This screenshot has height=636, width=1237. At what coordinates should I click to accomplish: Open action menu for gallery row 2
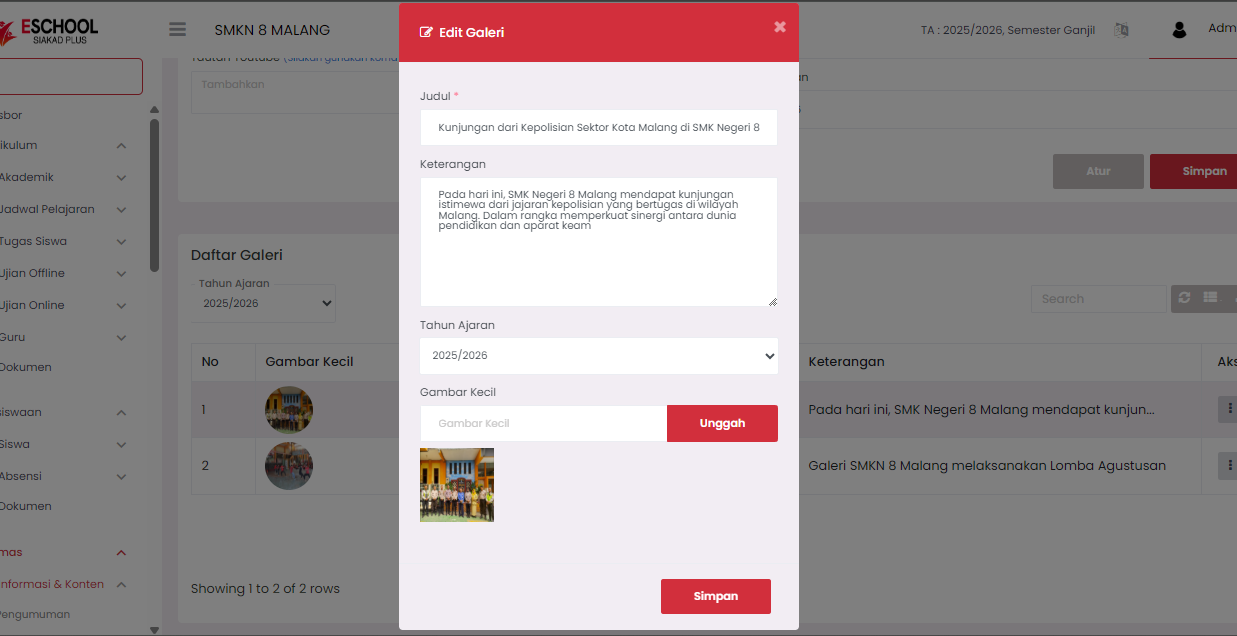tap(1226, 465)
